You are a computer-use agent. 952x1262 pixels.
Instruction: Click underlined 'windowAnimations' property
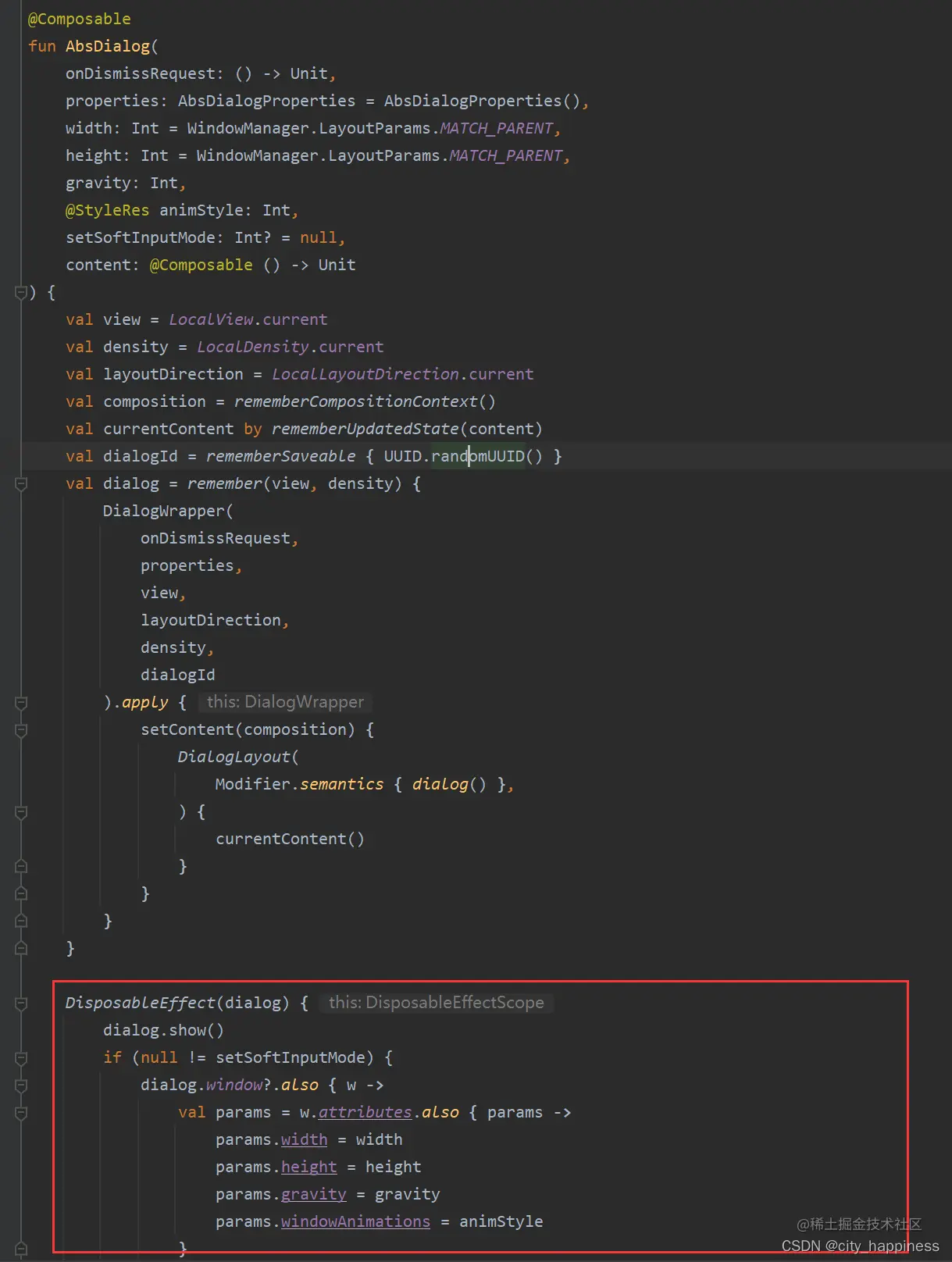[356, 1221]
